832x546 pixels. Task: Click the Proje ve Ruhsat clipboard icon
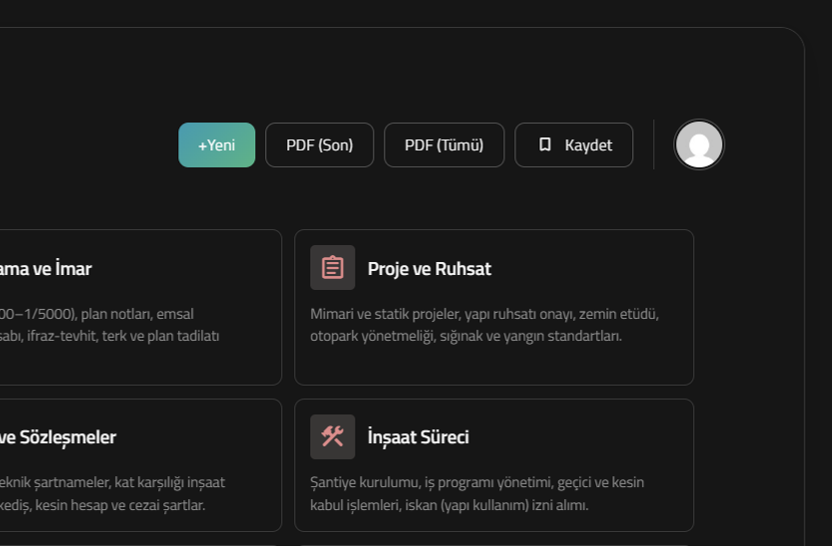click(332, 268)
